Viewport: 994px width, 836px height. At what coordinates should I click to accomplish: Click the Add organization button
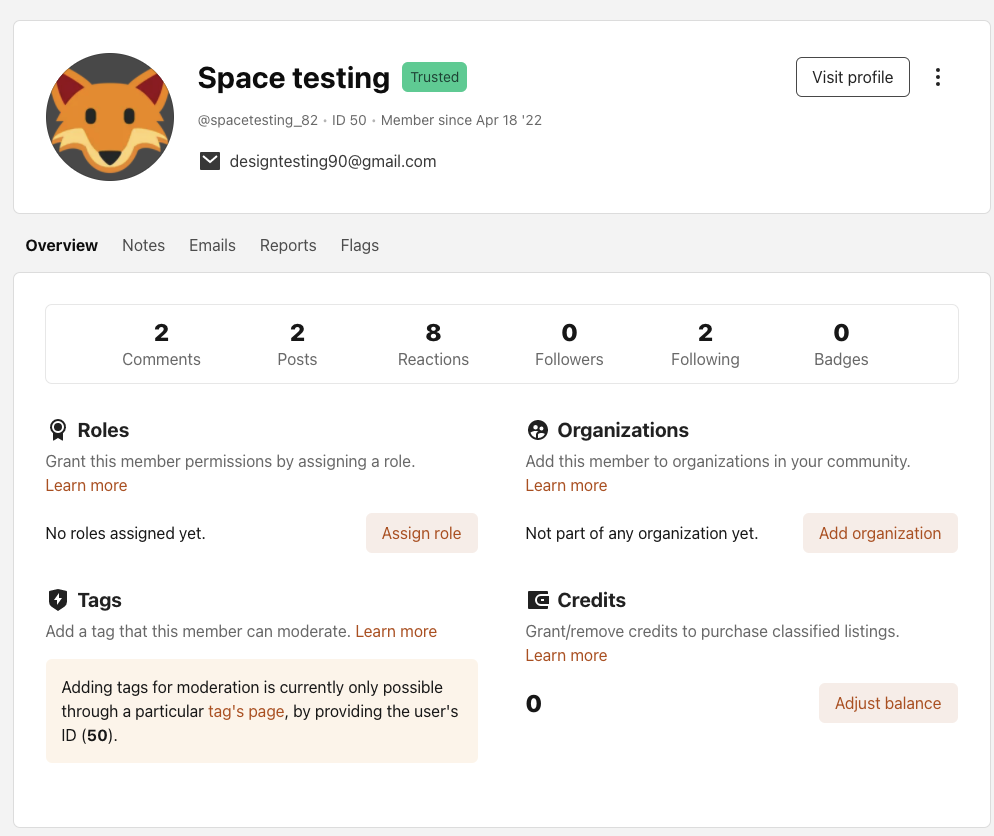tap(880, 533)
